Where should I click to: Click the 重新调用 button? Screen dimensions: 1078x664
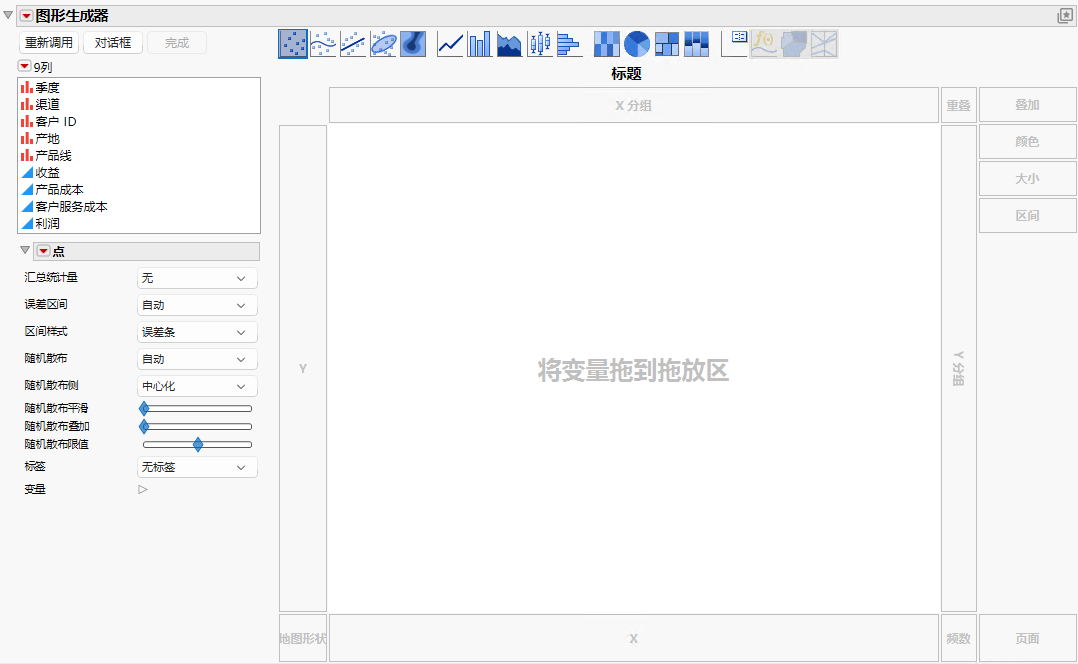point(49,43)
